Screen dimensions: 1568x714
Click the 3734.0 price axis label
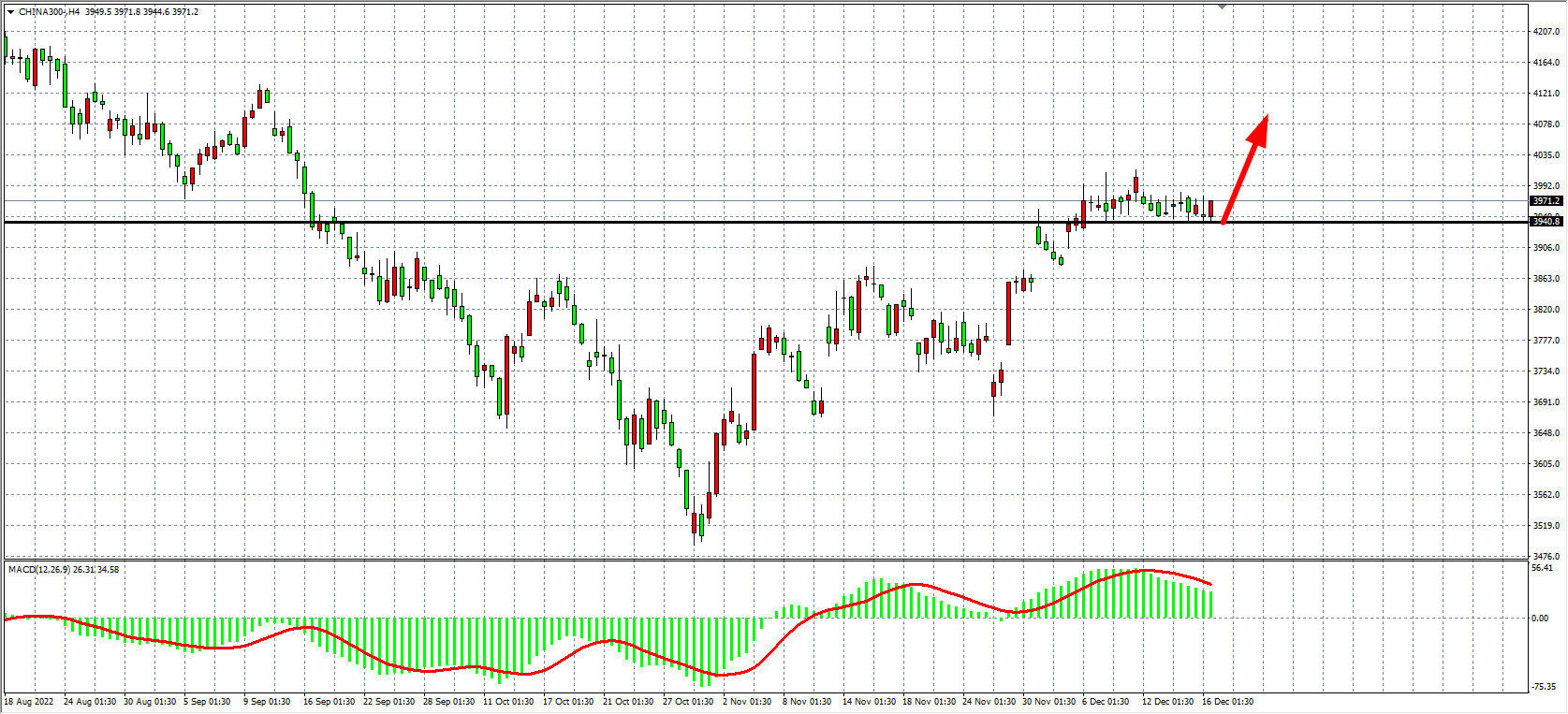coord(1546,372)
